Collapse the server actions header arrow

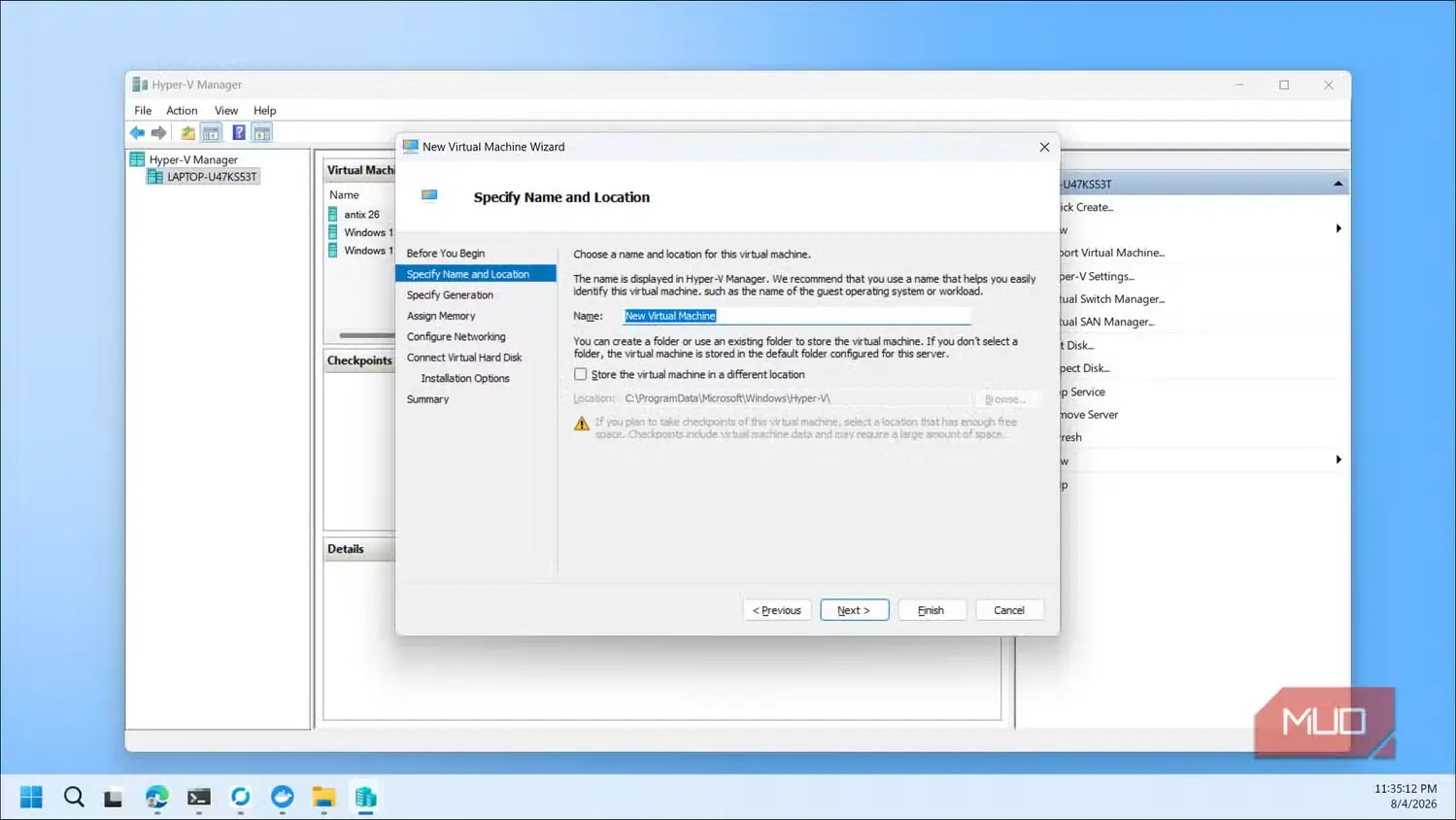pos(1337,184)
